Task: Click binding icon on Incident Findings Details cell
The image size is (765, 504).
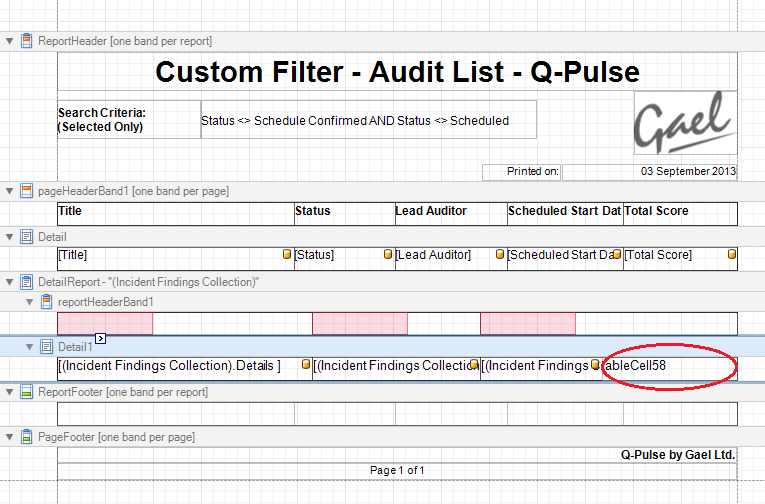Action: [x=306, y=364]
